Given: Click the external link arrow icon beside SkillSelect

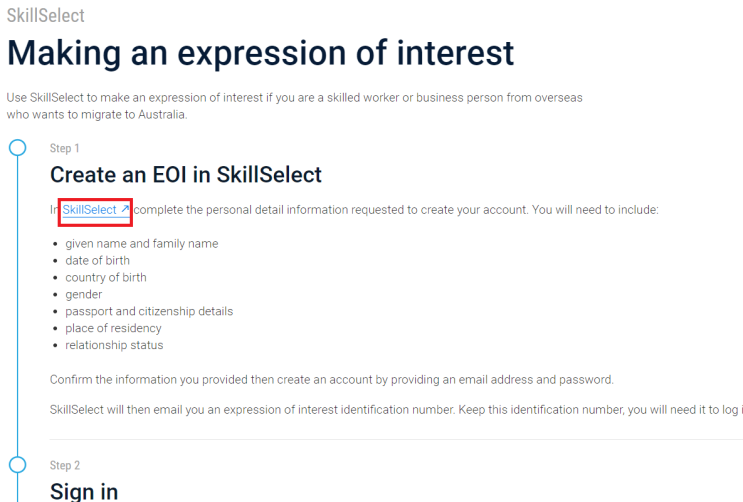Looking at the screenshot, I should [125, 210].
